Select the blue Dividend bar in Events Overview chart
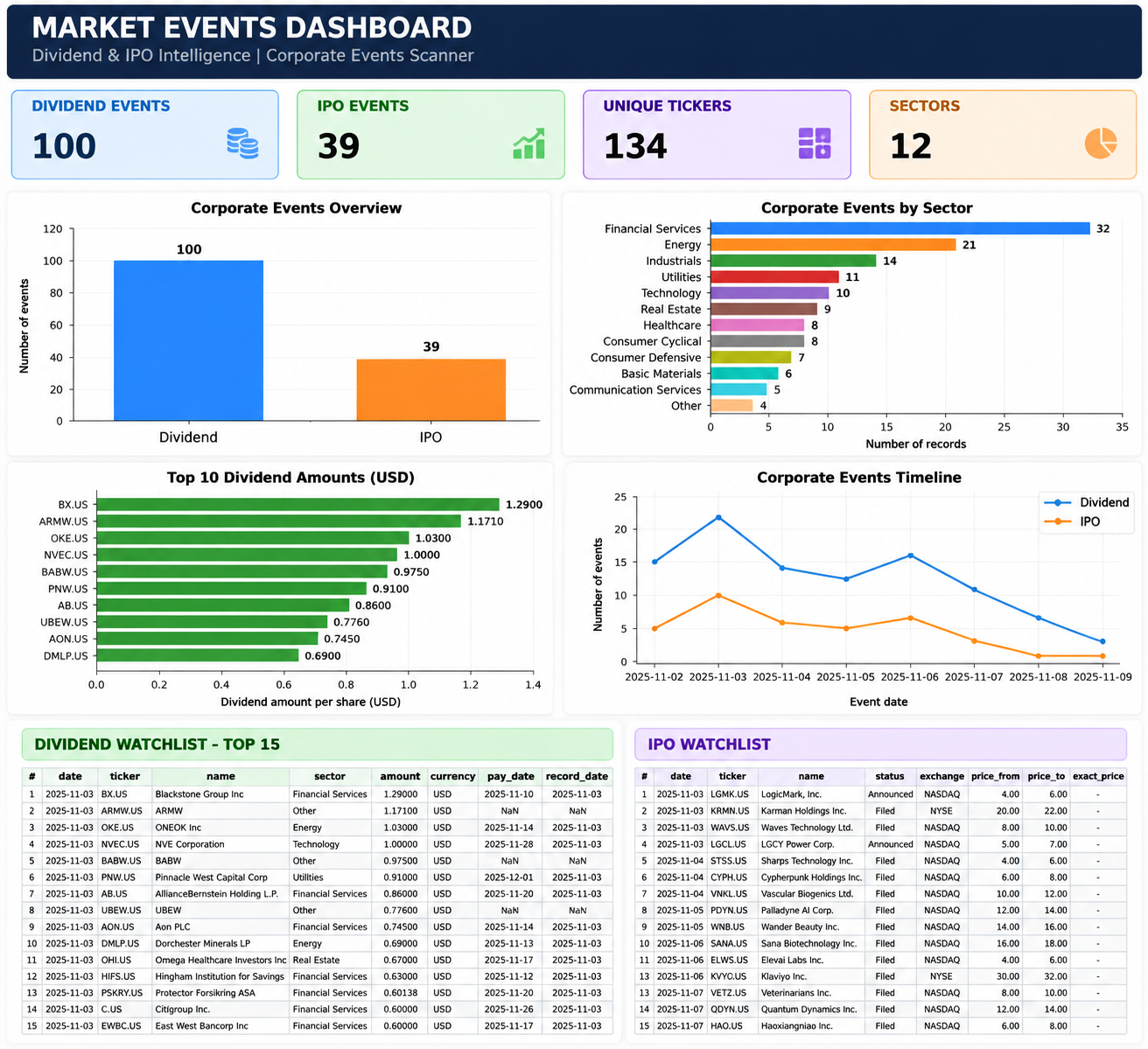The width and height of the screenshot is (1148, 1049). 188,340
